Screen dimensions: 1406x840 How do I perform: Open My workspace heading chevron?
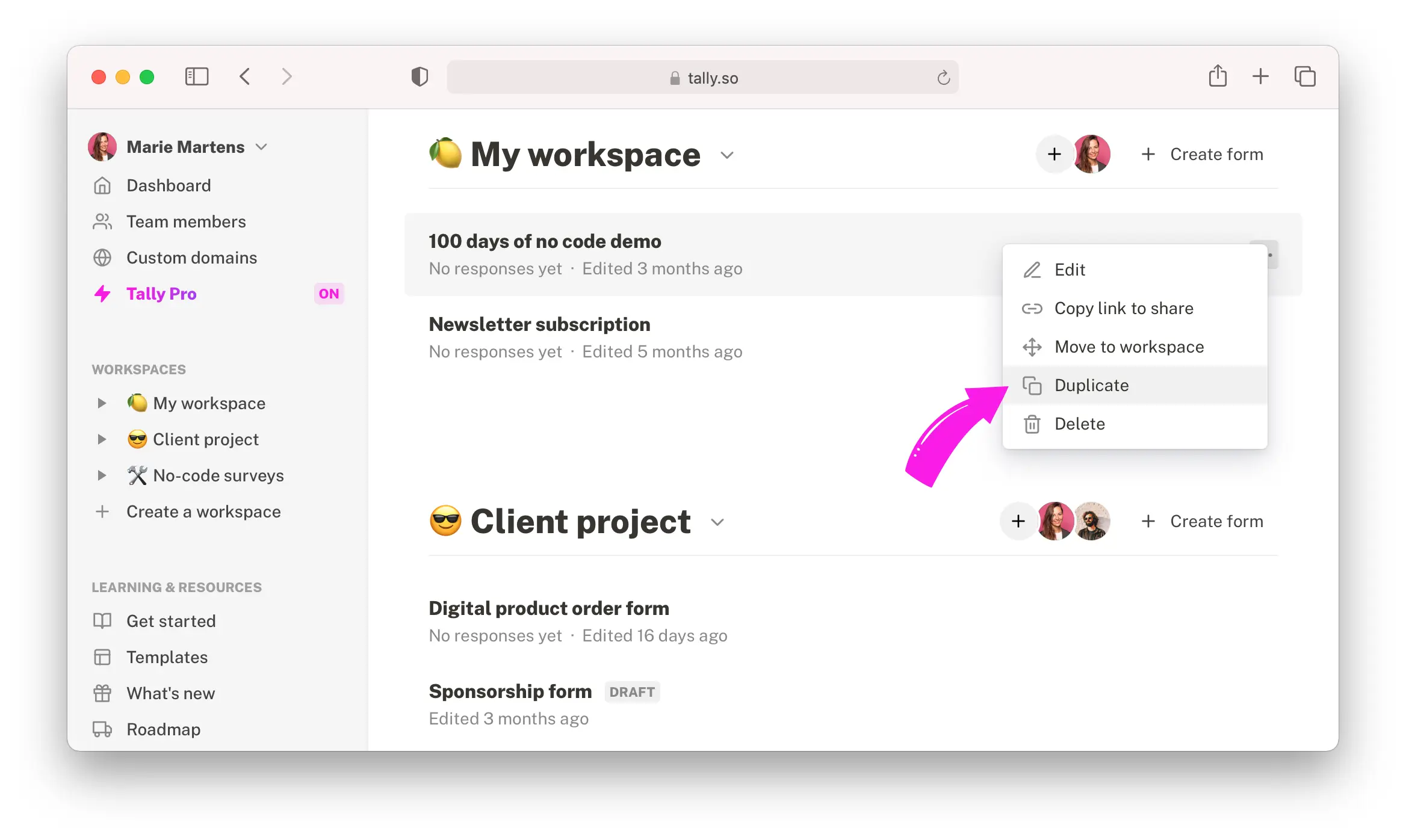727,155
